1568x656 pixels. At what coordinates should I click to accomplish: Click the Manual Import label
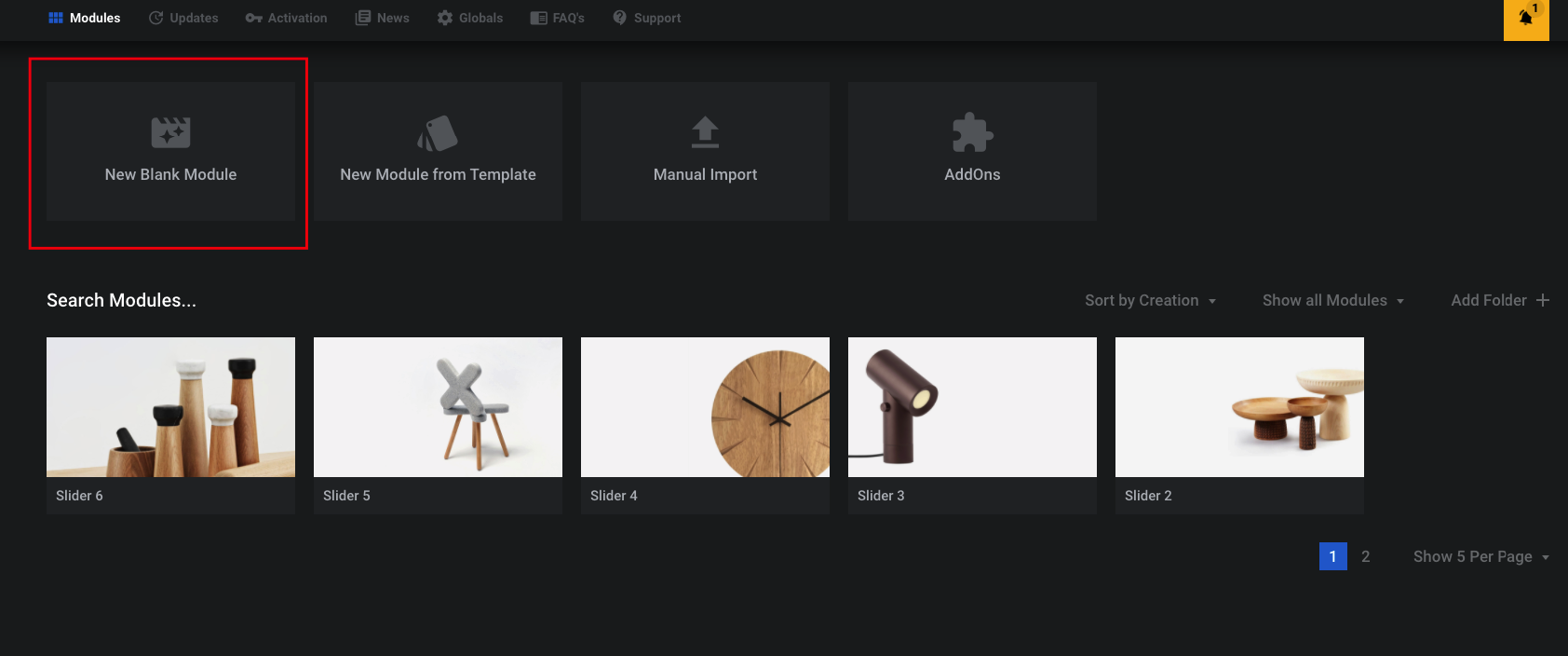(705, 174)
